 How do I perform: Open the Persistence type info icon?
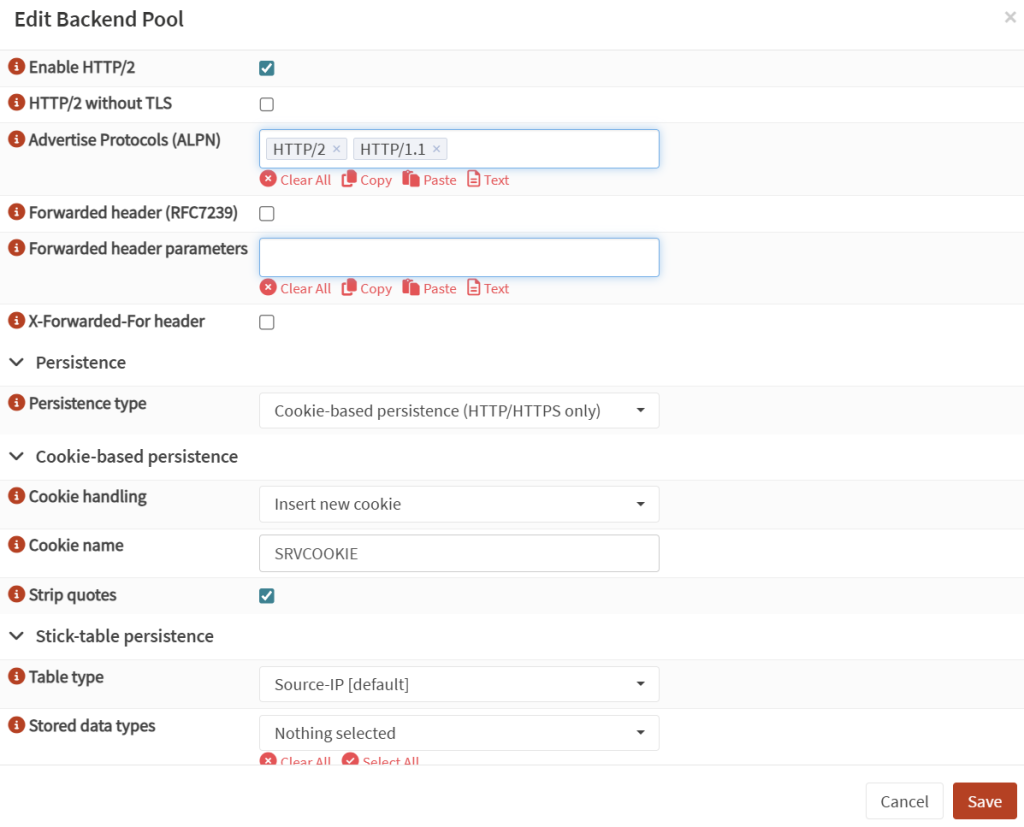pyautogui.click(x=14, y=403)
